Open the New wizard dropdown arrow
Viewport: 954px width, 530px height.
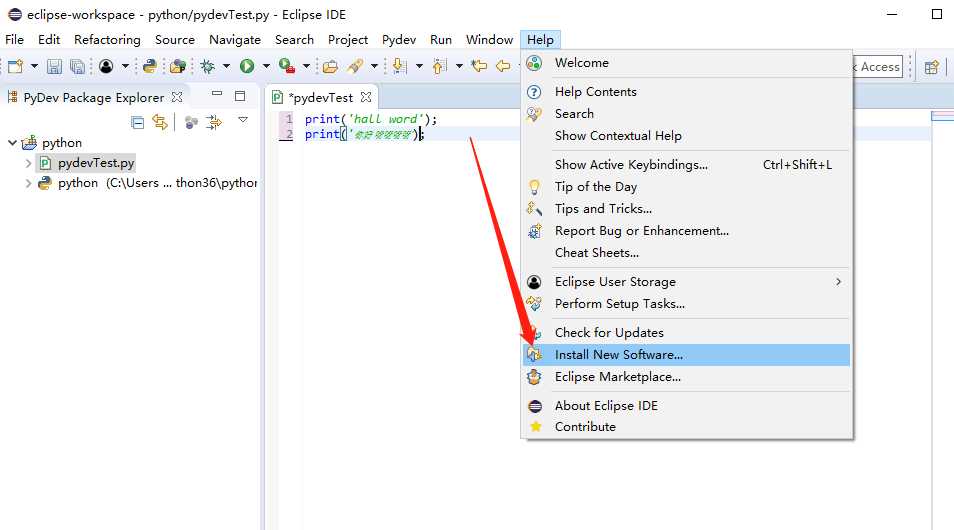point(34,66)
